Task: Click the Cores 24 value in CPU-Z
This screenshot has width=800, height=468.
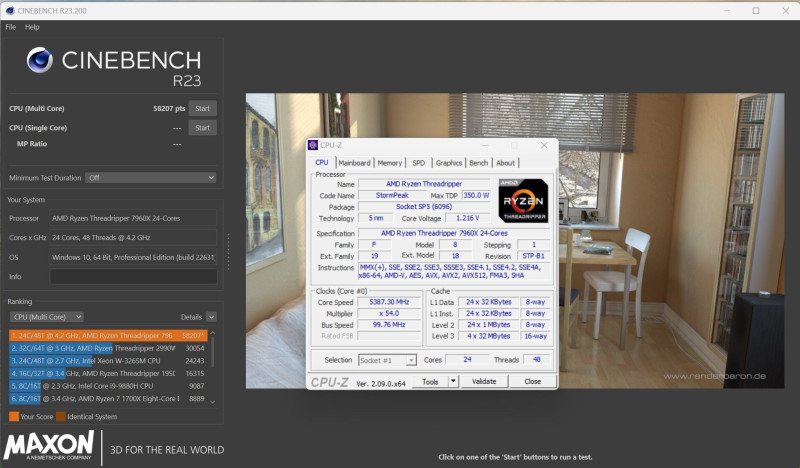Action: tap(467, 360)
